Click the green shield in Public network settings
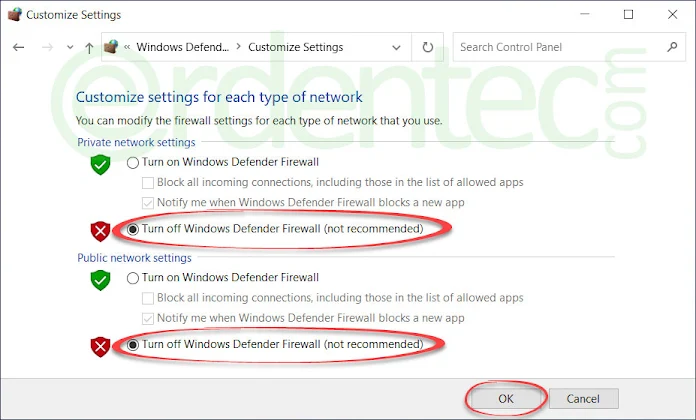Screen dimensions: 696x420 coord(100,280)
